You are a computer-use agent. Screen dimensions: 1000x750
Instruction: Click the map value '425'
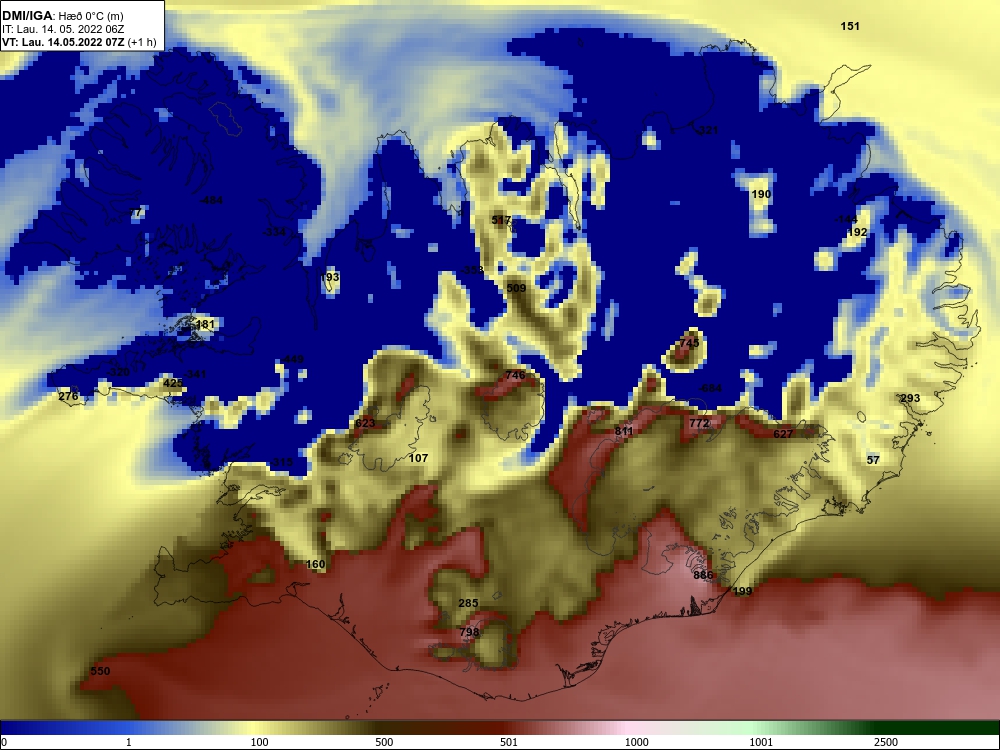pos(173,383)
